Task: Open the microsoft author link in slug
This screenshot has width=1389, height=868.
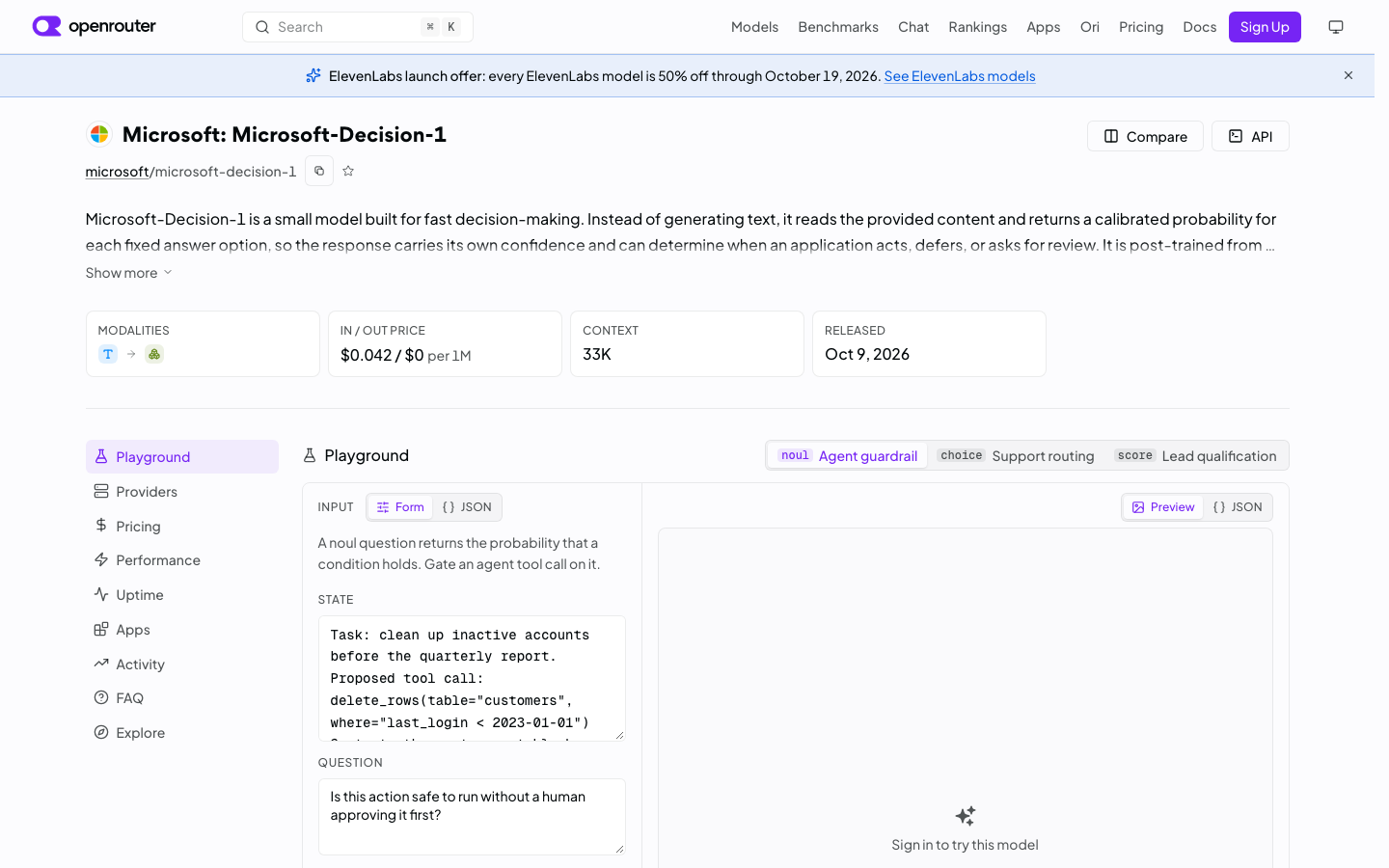Action: click(117, 172)
